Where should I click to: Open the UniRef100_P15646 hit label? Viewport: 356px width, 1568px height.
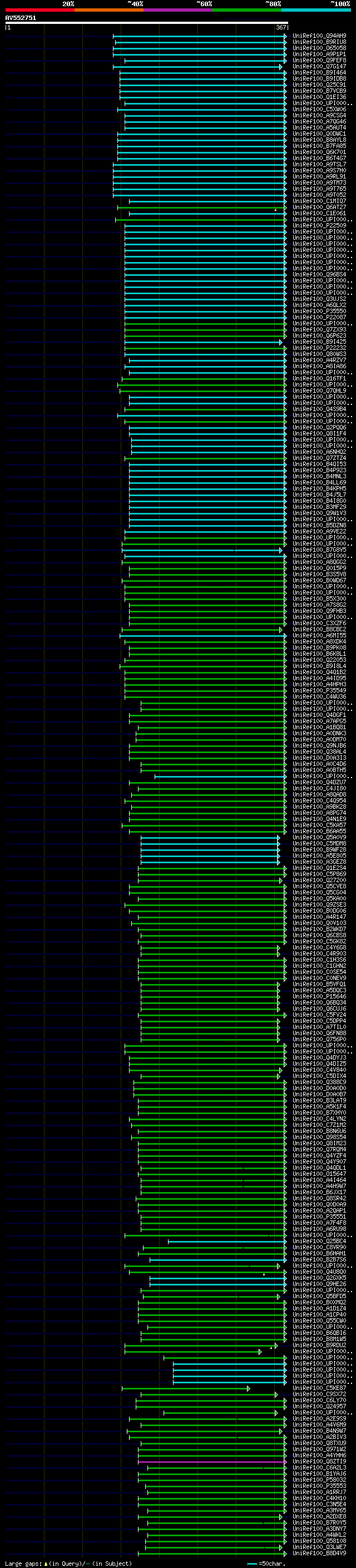319,996
